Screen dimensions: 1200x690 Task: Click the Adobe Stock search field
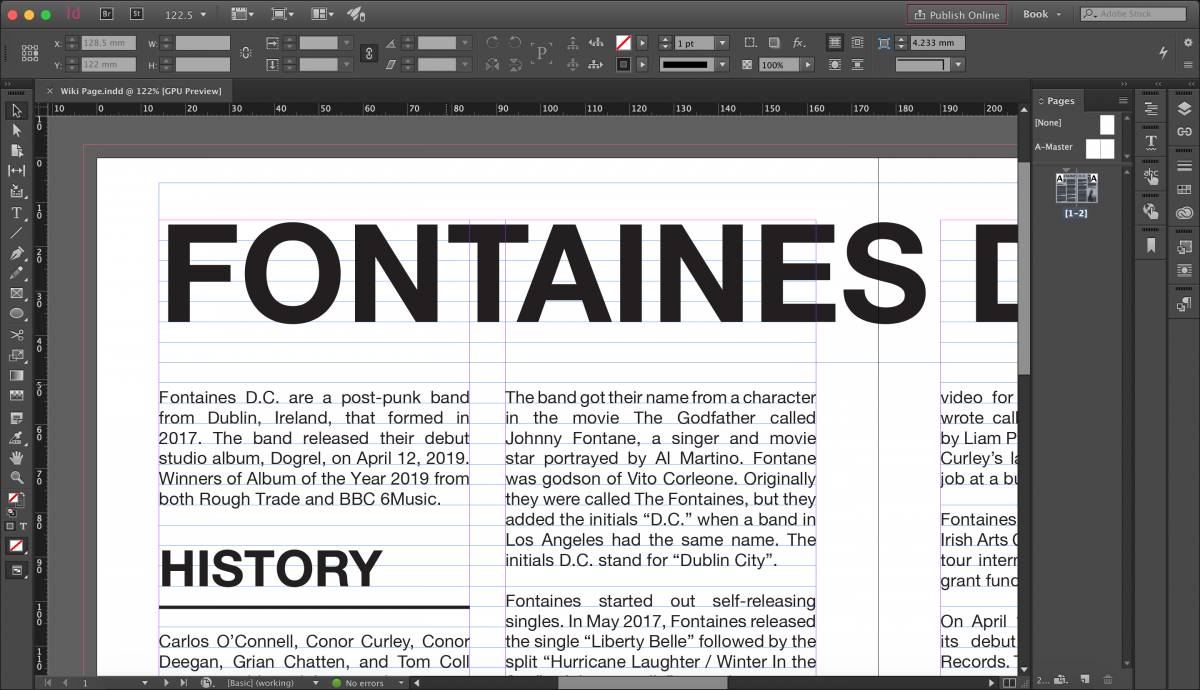[1132, 14]
